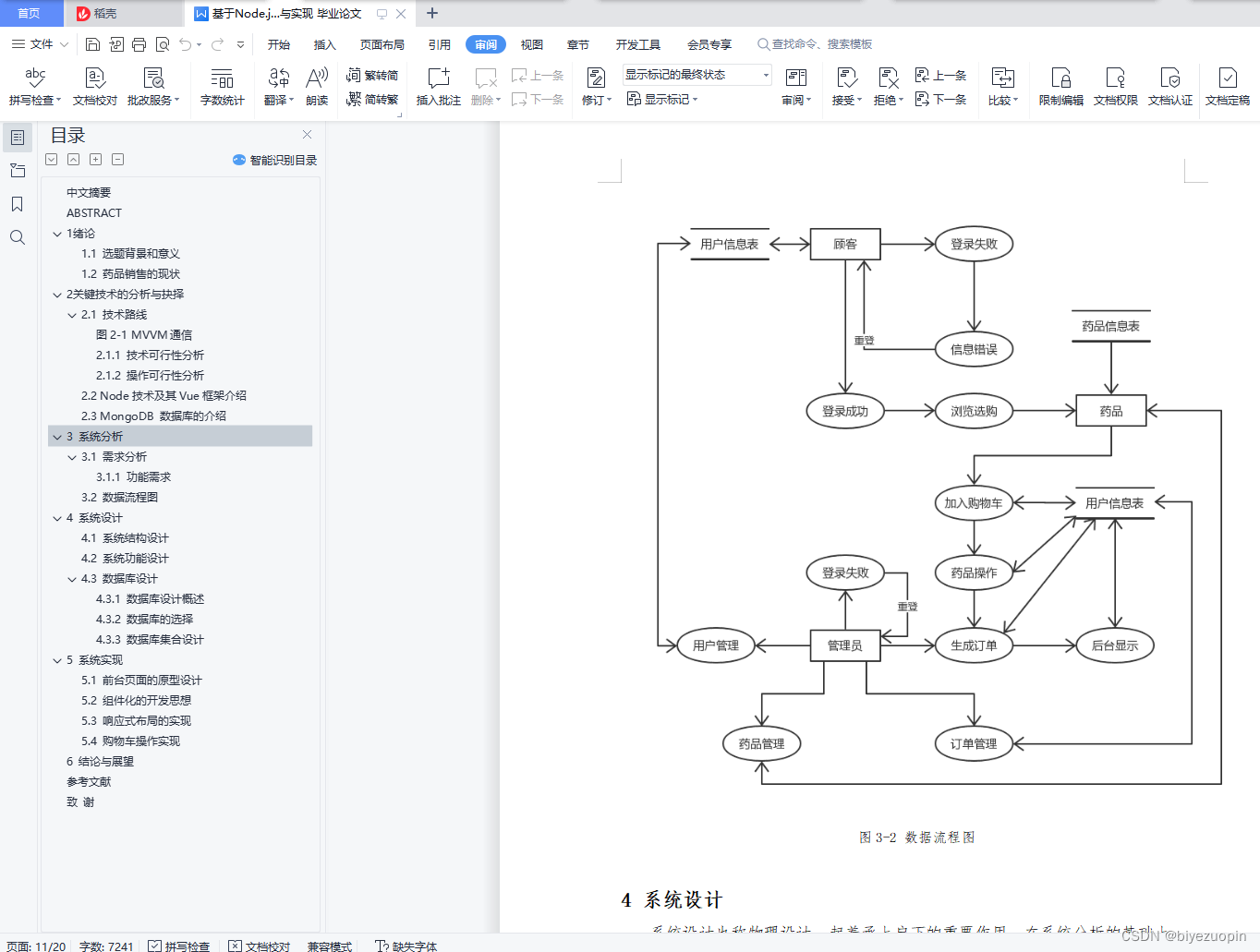Toggle 拼写检查 in the status bar
1260x952 pixels.
(179, 946)
